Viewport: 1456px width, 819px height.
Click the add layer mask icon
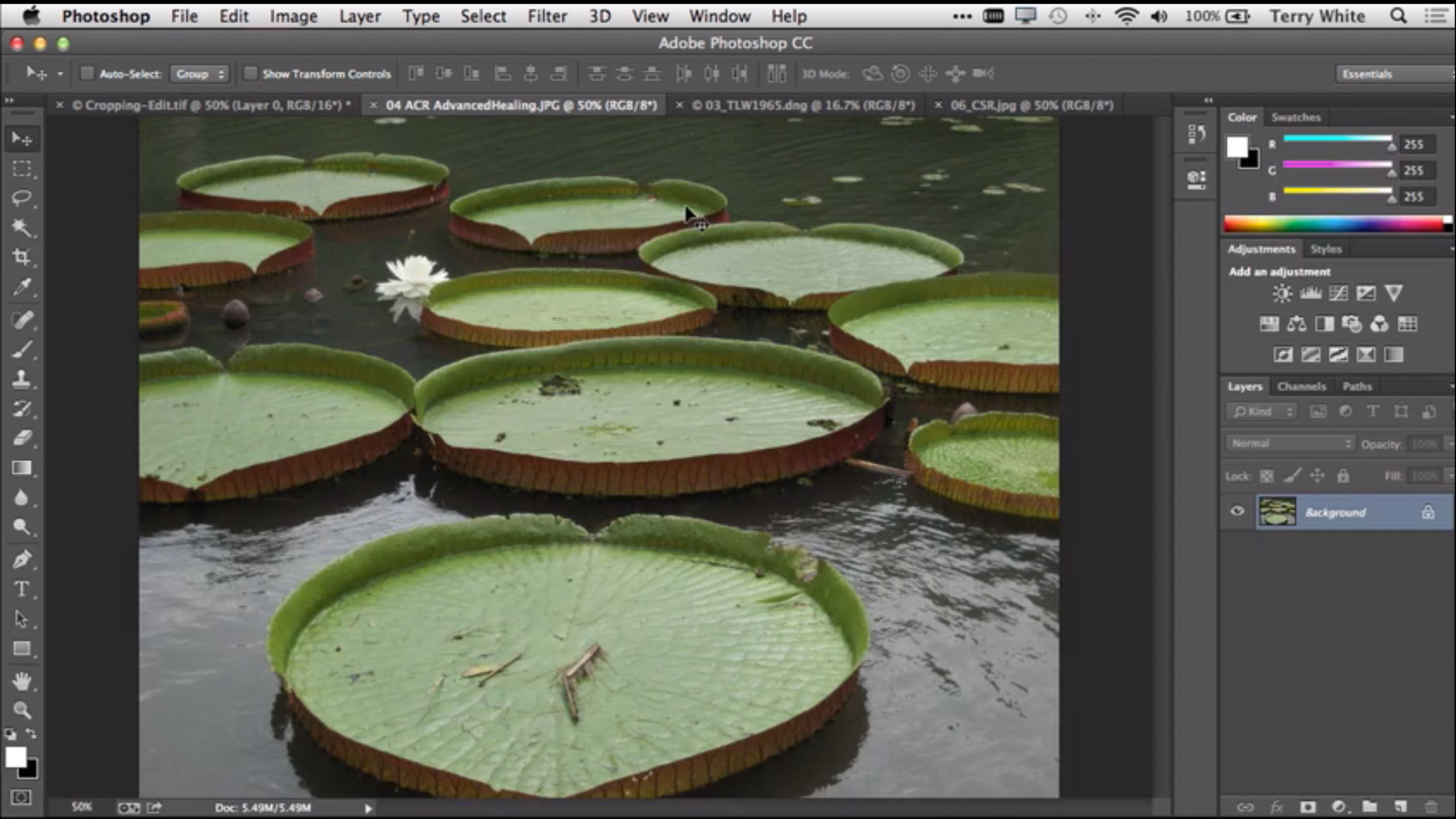1308,806
